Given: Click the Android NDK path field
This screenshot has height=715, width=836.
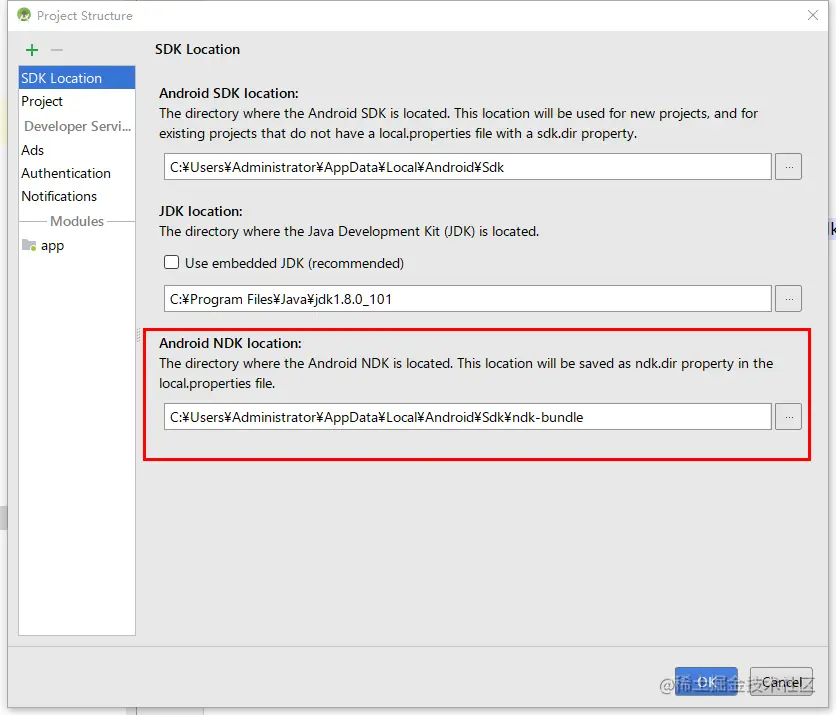Looking at the screenshot, I should (467, 417).
